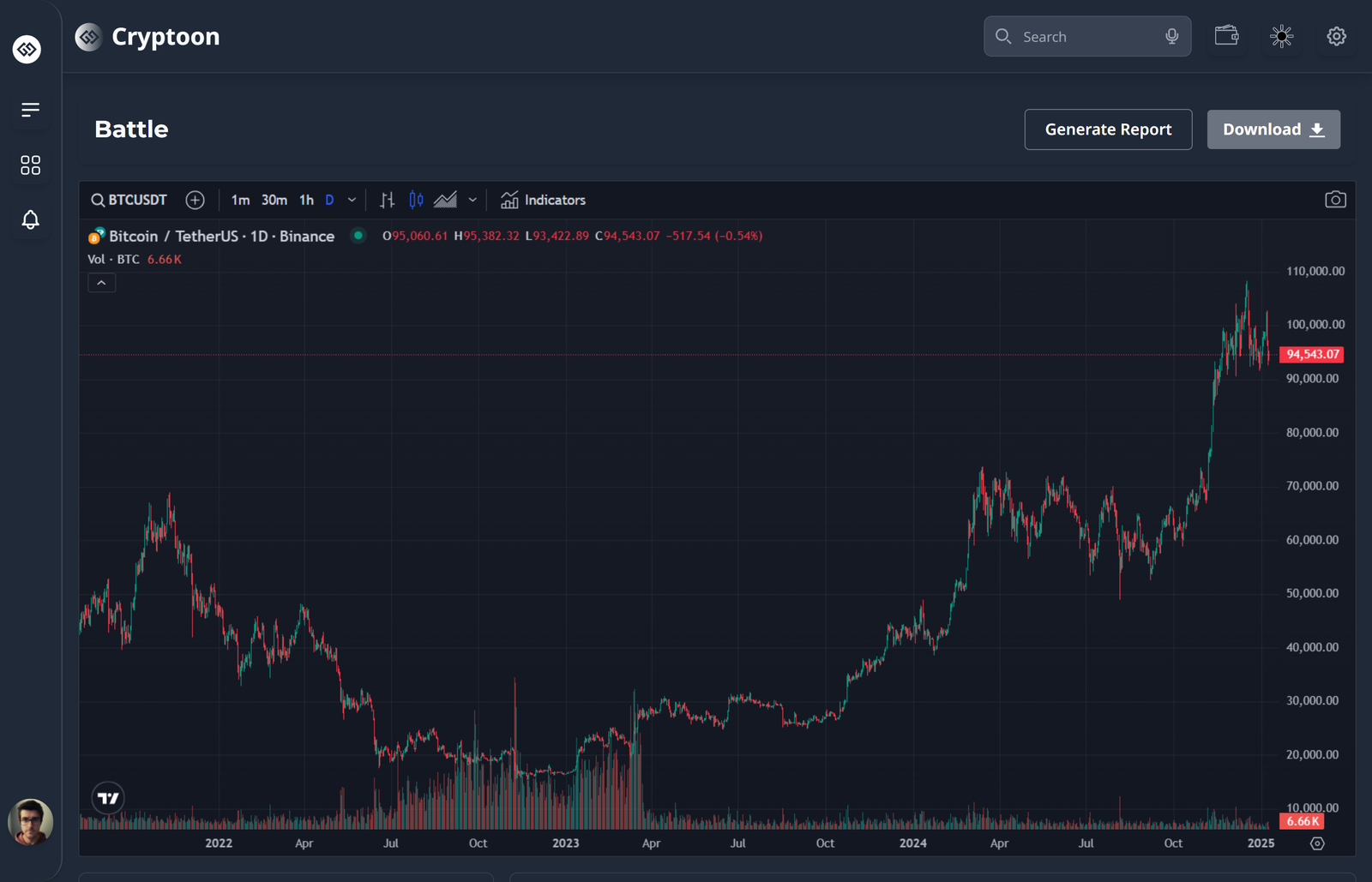
Task: Select the Area chart style icon
Action: pos(445,200)
